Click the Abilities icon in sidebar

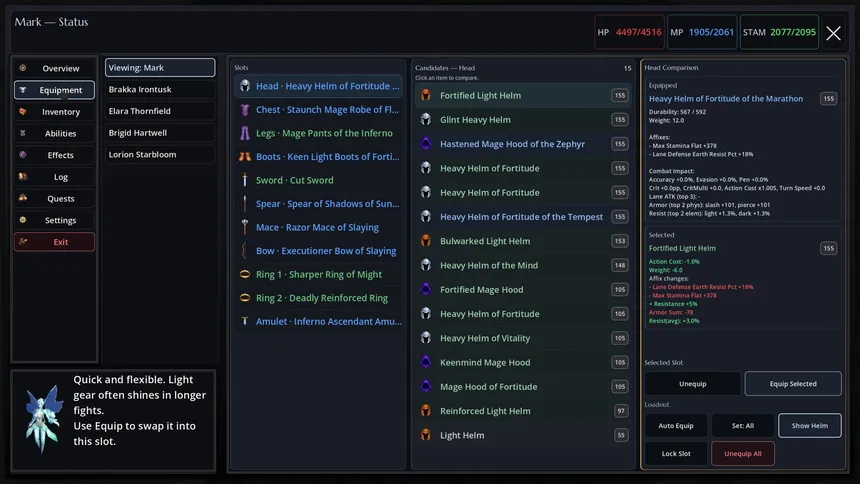click(23, 133)
